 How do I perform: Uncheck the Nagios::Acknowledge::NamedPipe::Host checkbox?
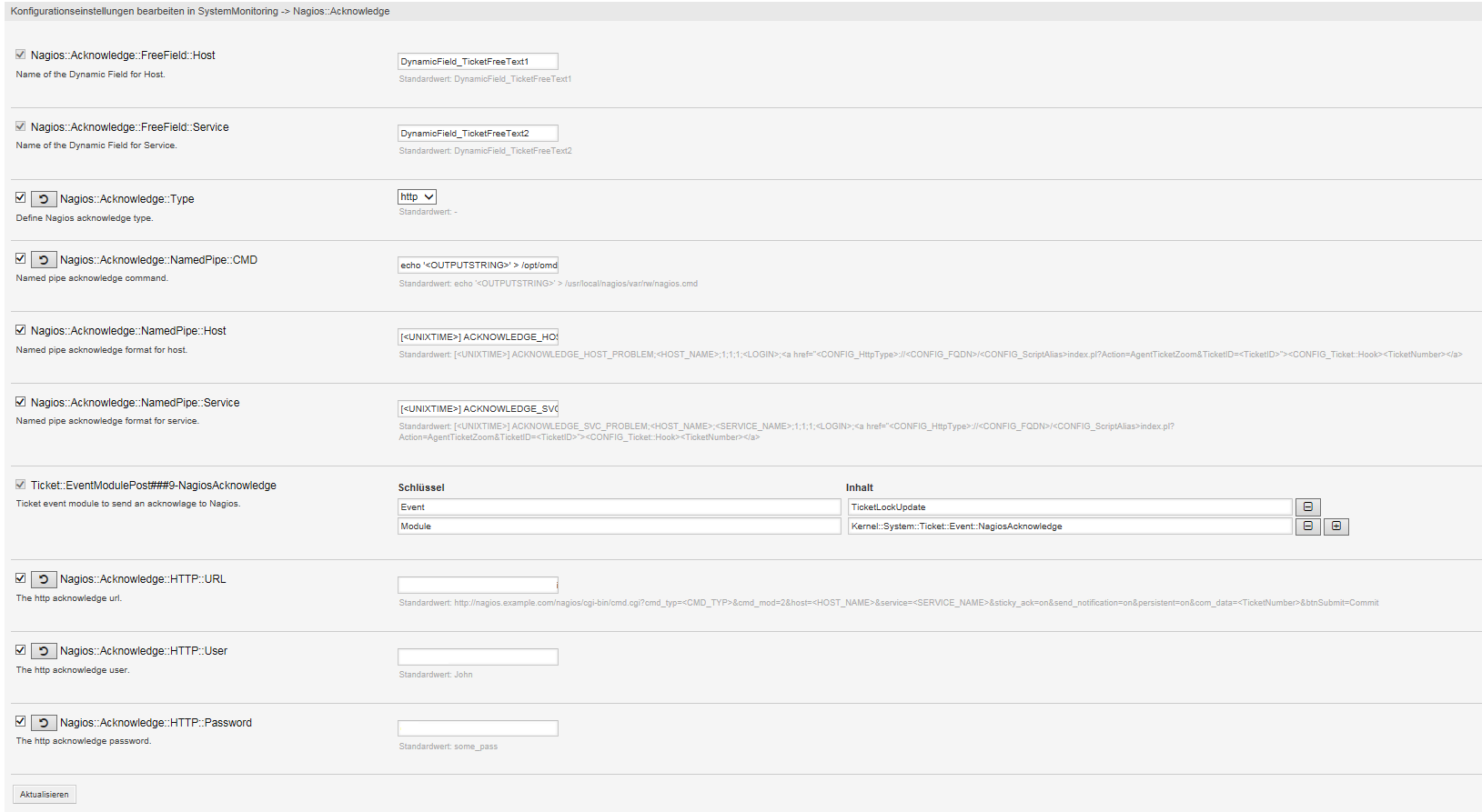point(20,330)
